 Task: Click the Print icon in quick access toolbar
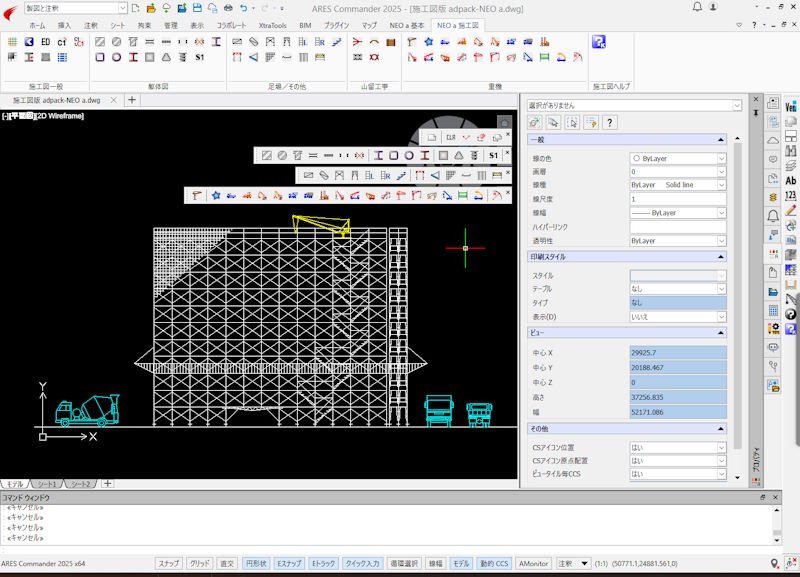pos(228,8)
